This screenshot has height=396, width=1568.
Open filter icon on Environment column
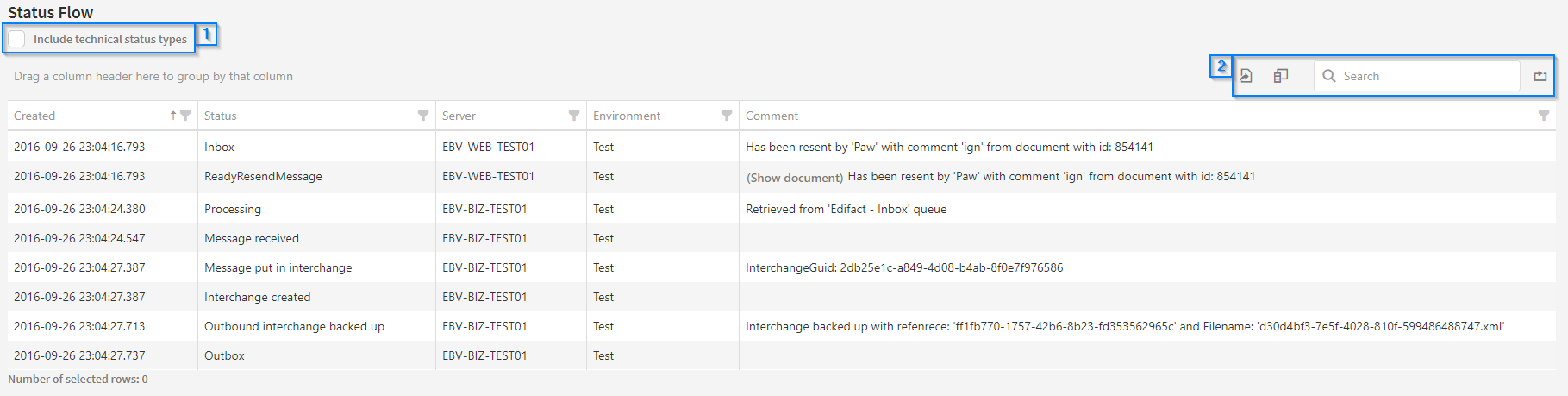[x=727, y=116]
